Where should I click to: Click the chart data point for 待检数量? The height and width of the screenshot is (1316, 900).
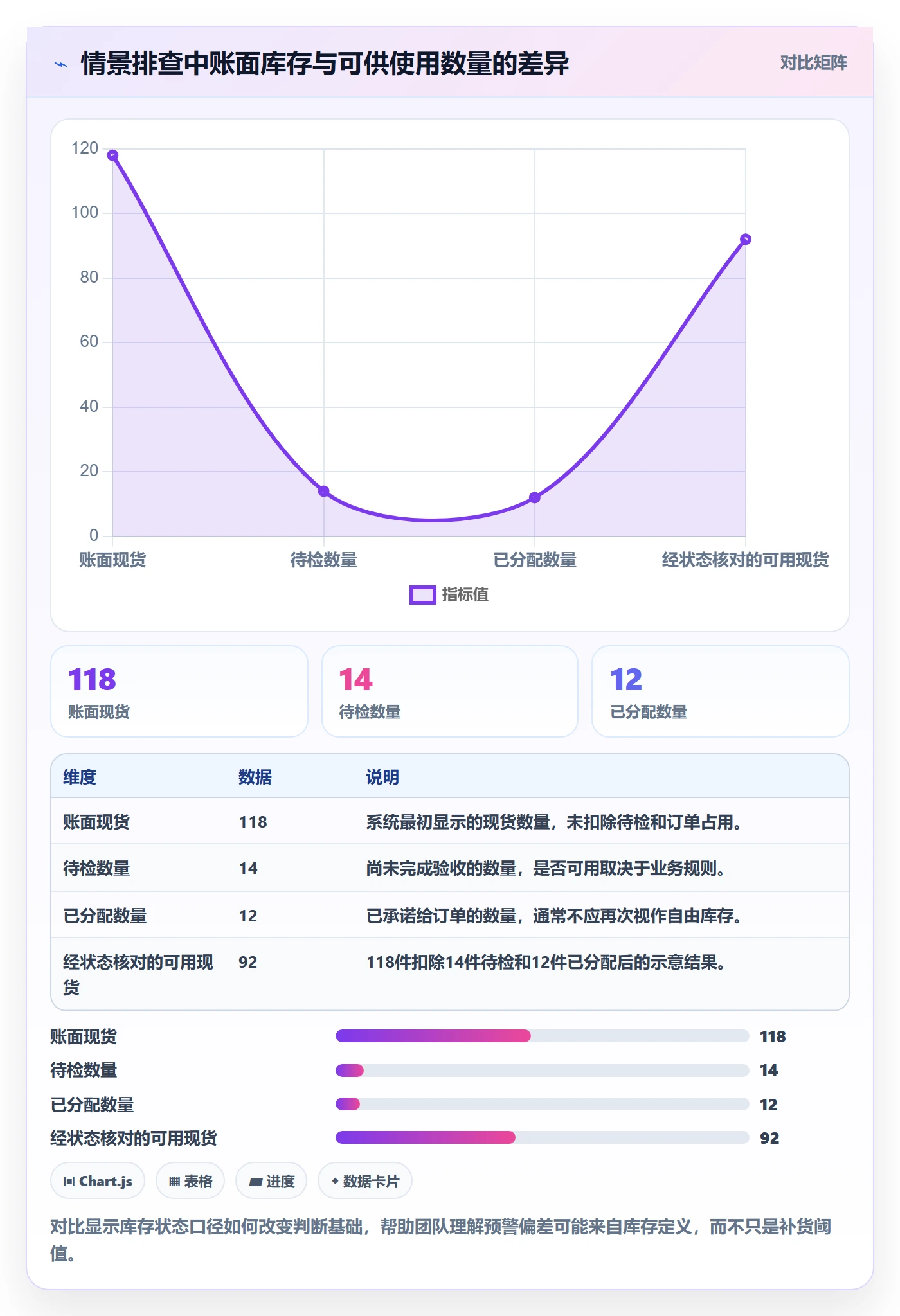tap(324, 491)
